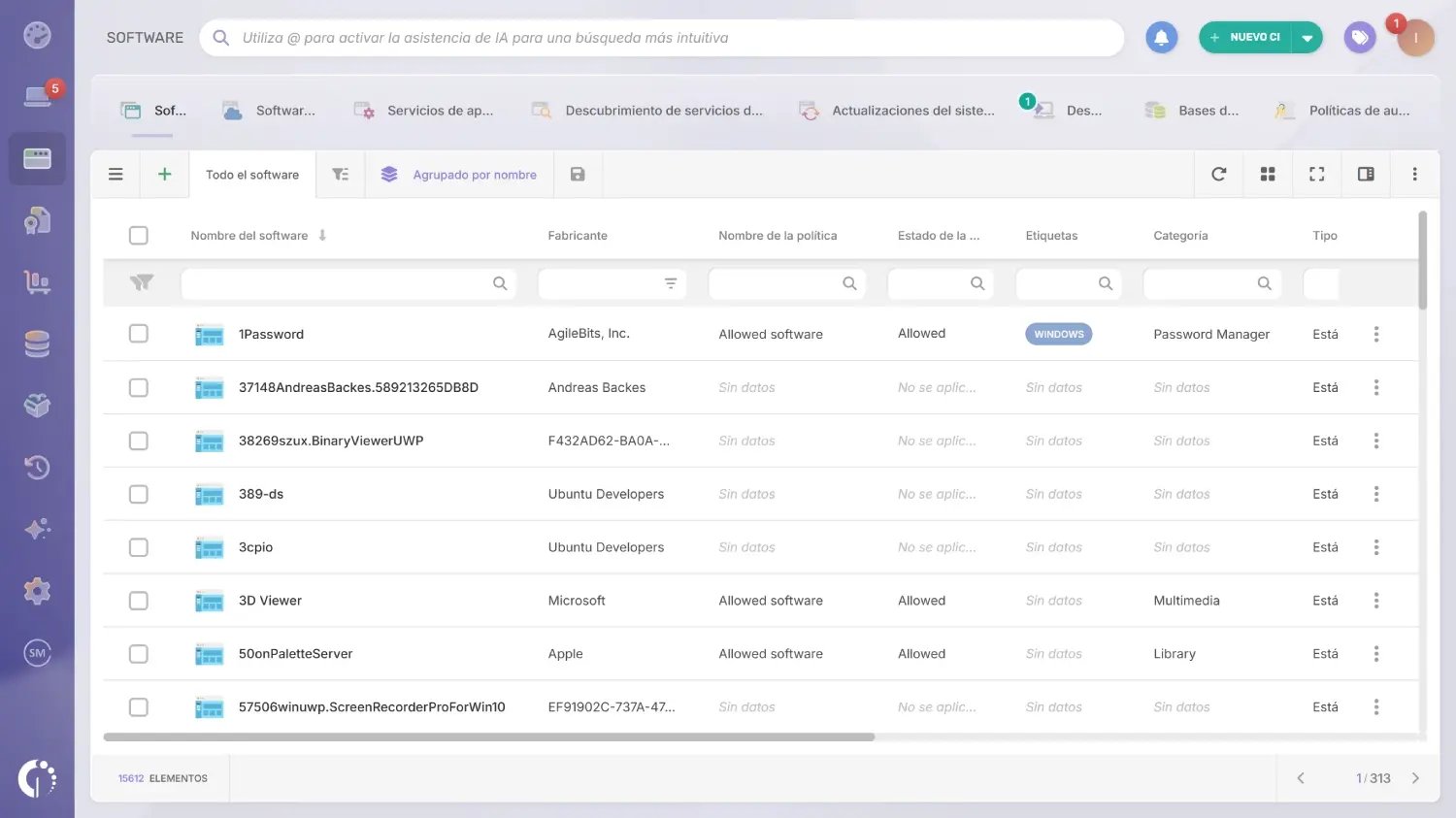Focus the Nombre de la política filter field
1456x818 pixels.
click(x=787, y=283)
